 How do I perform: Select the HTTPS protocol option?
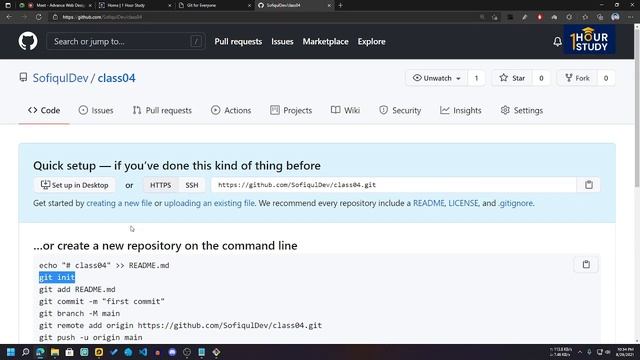tap(160, 185)
